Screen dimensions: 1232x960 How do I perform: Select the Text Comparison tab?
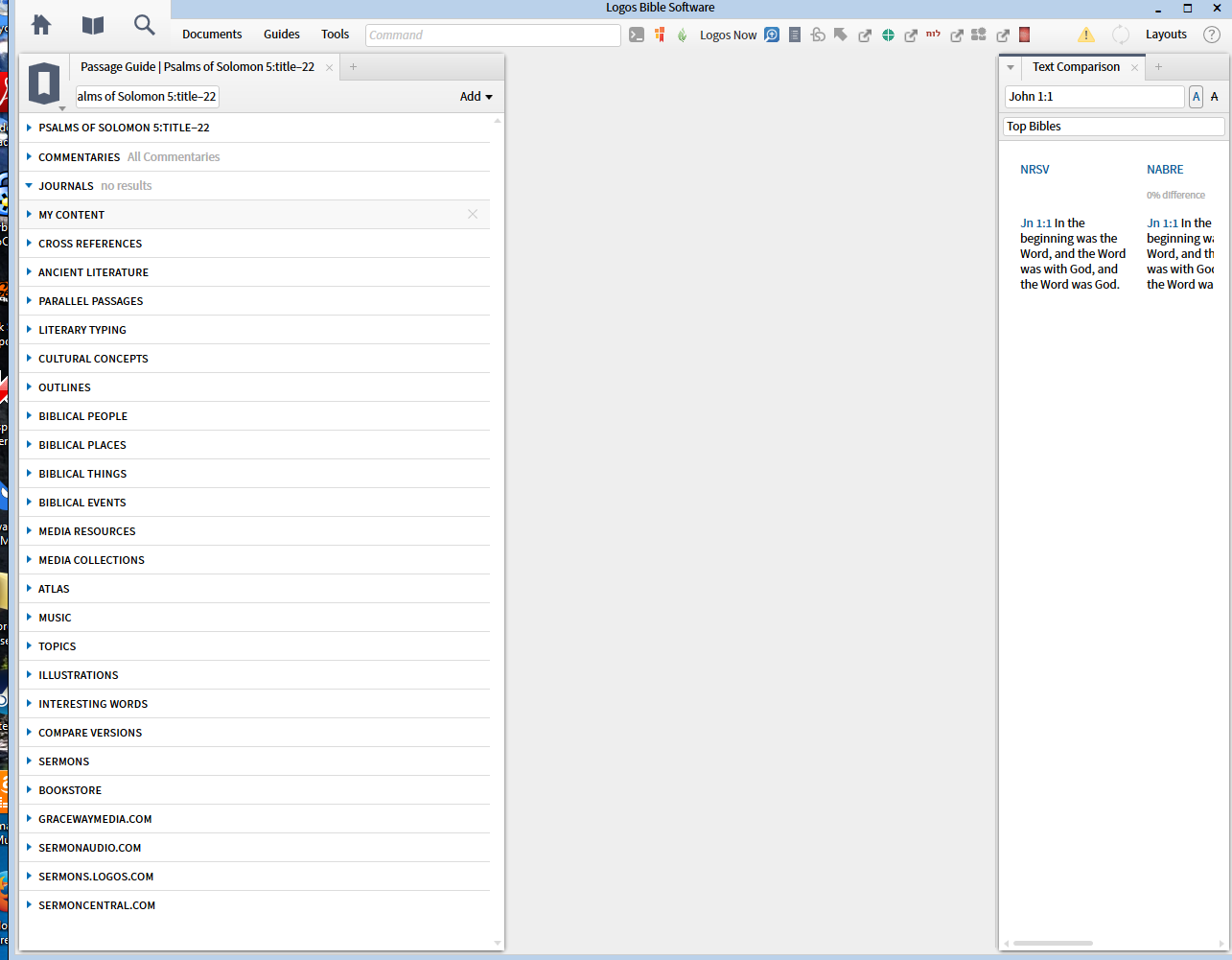pos(1076,67)
